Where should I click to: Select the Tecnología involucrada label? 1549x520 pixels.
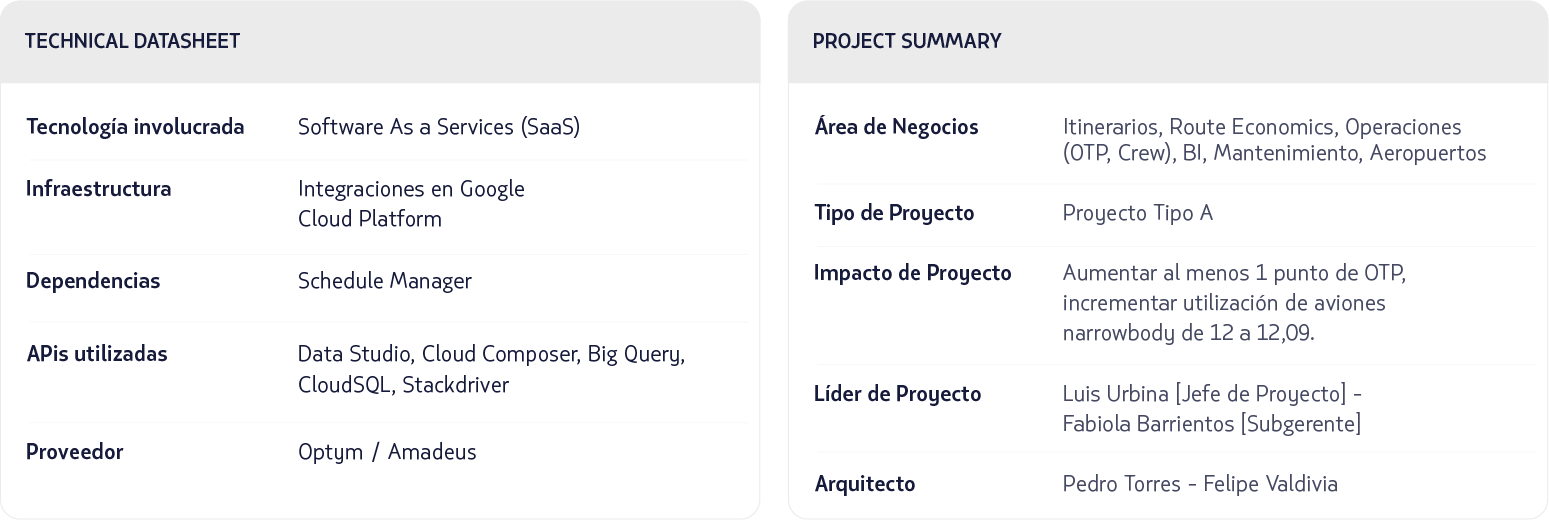tap(135, 127)
